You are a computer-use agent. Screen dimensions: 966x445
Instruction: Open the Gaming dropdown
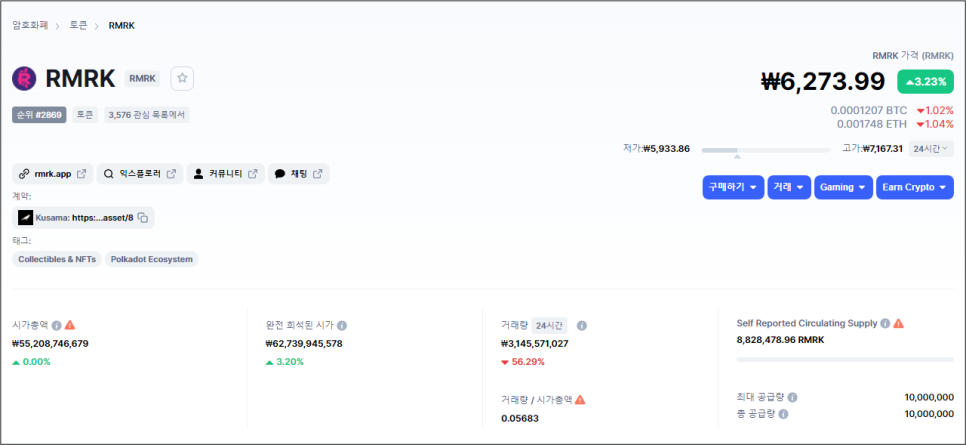coord(843,187)
